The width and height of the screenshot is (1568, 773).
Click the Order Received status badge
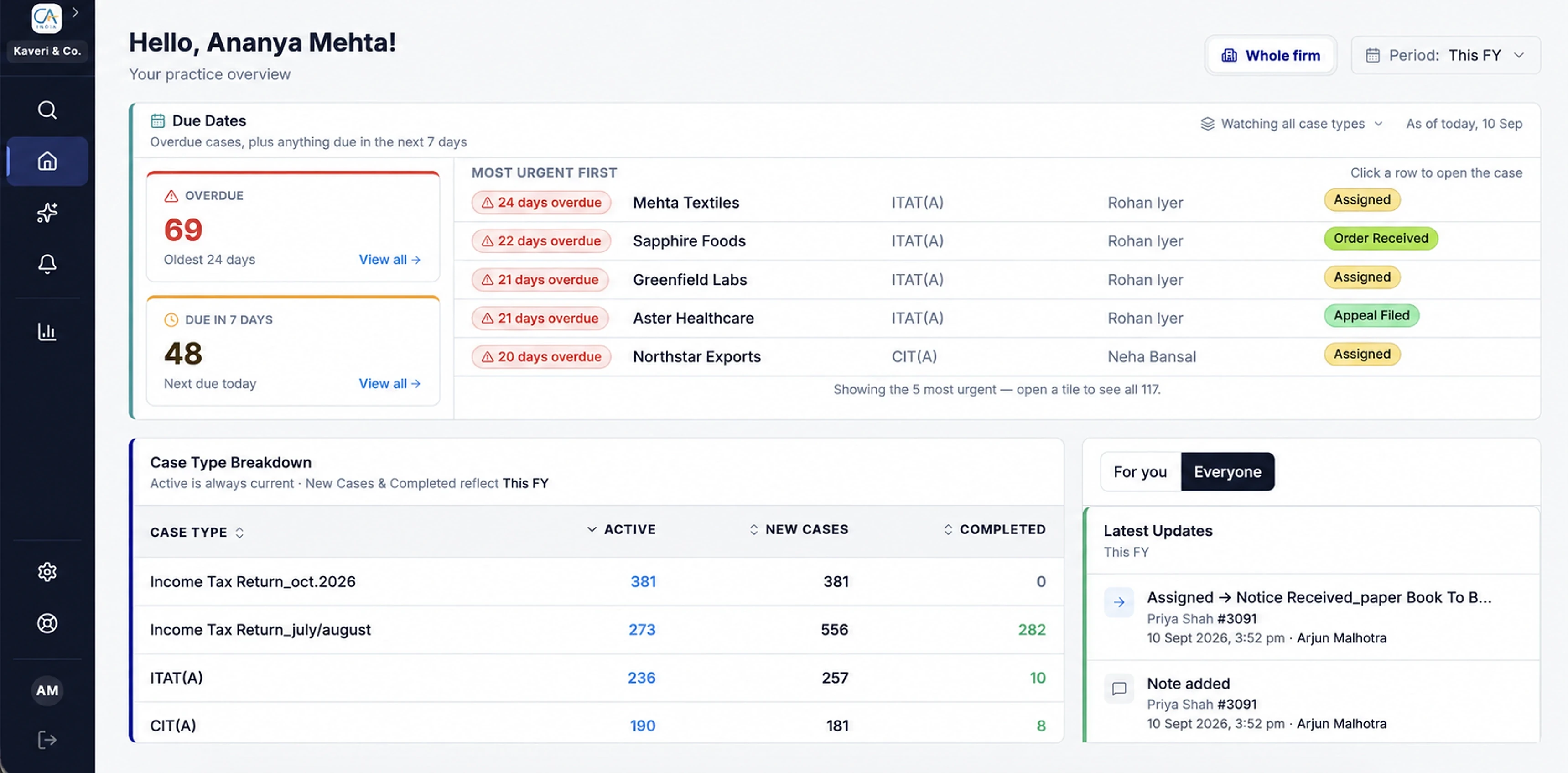tap(1381, 238)
